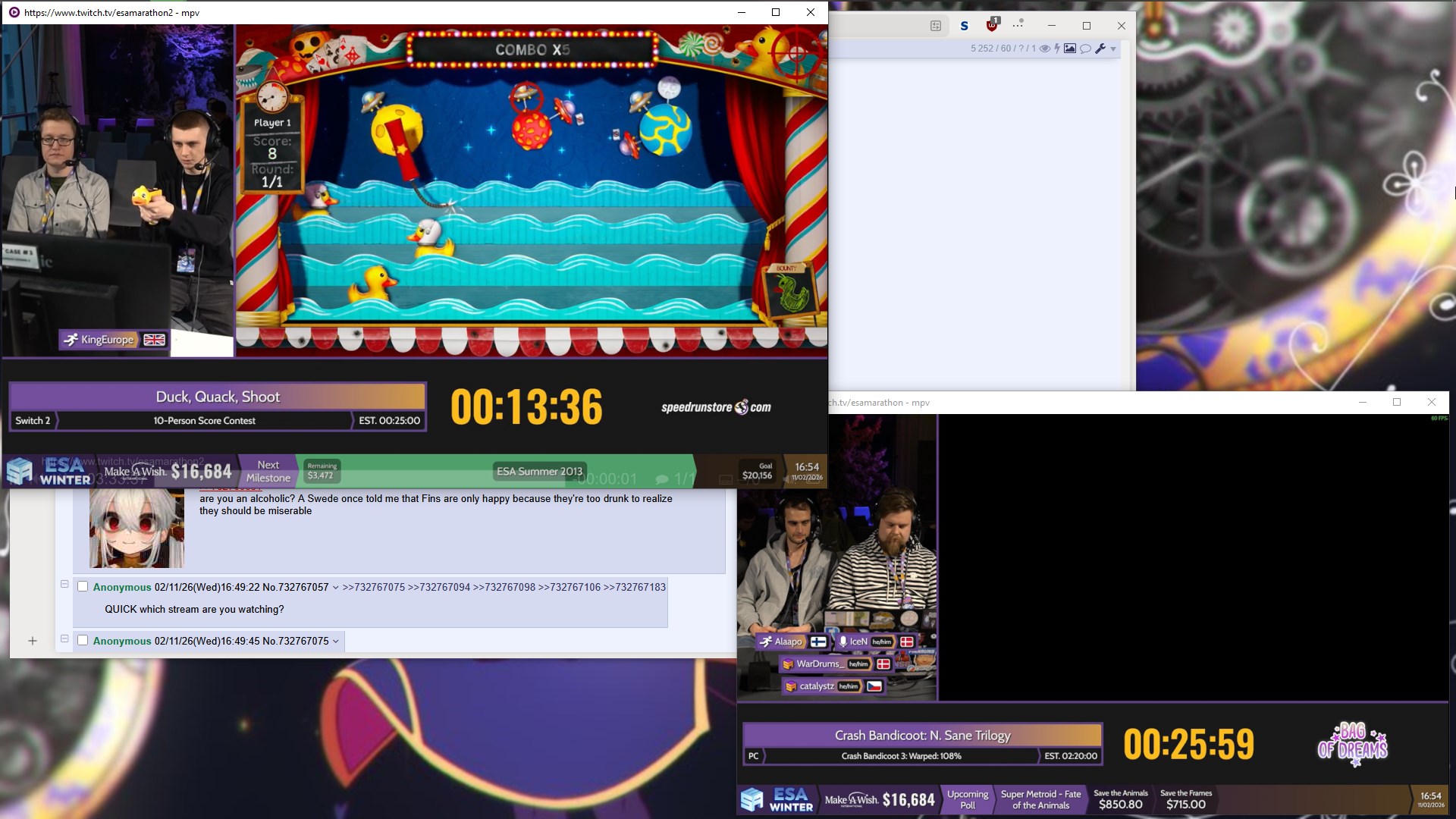Open the gallery image icon
Screen dimensions: 1456x819
pyautogui.click(x=1070, y=49)
